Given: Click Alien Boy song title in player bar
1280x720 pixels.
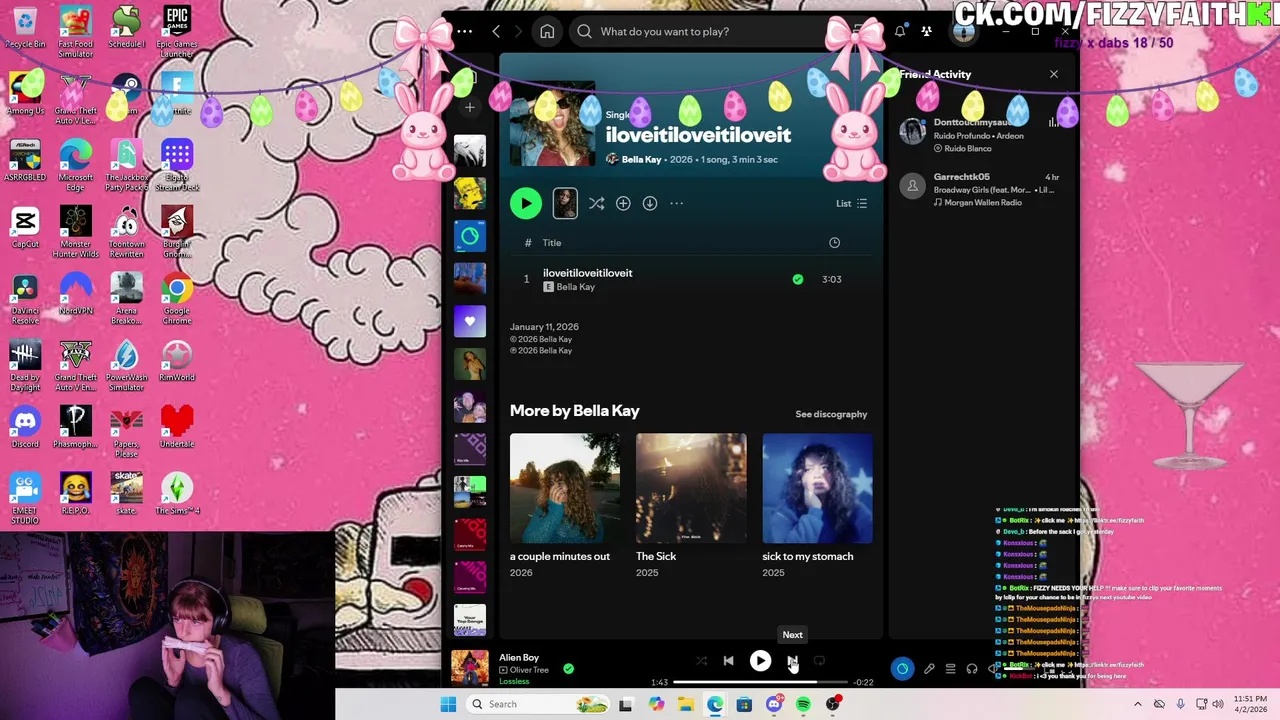Looking at the screenshot, I should coord(519,657).
